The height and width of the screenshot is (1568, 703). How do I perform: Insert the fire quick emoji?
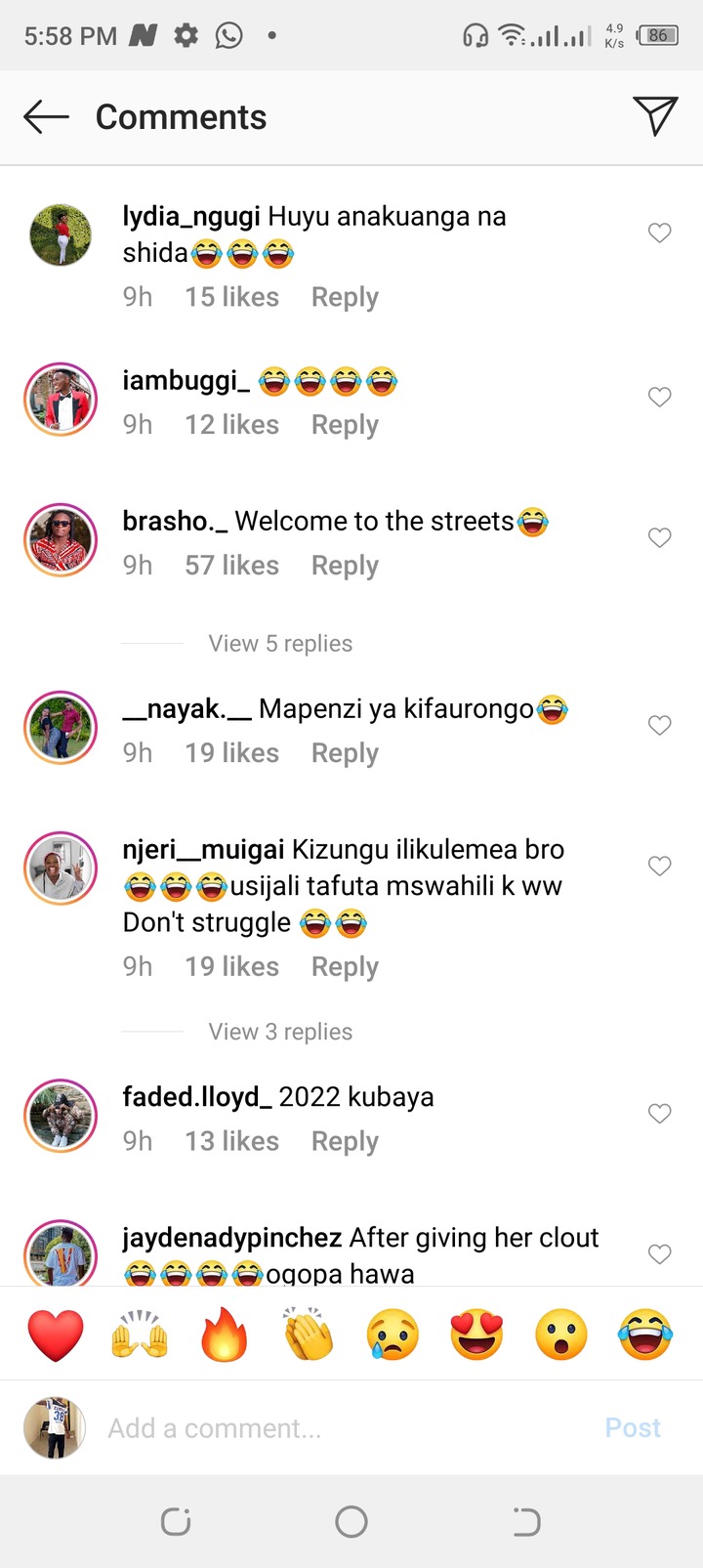tap(225, 1335)
